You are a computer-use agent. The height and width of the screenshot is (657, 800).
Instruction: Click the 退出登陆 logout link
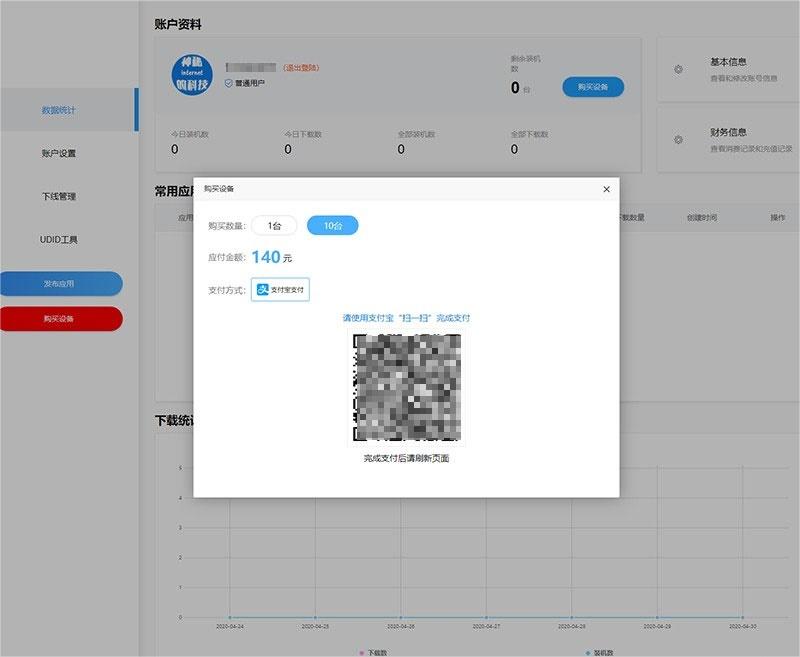coord(302,68)
